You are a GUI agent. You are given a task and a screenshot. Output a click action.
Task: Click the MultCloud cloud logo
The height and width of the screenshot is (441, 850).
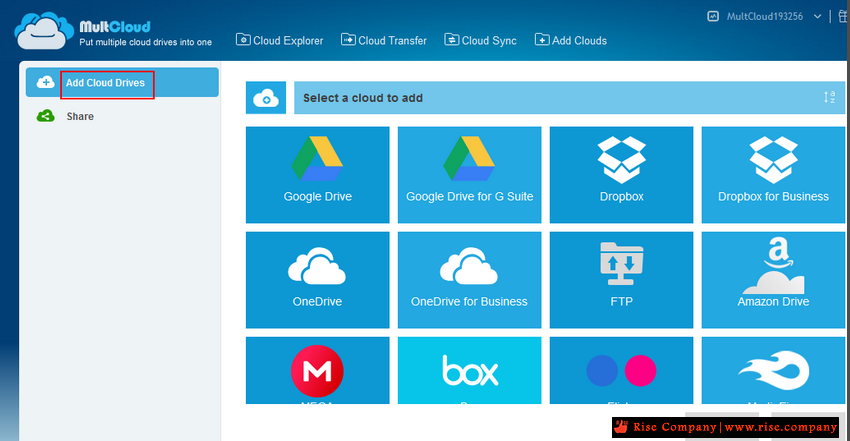[x=43, y=31]
